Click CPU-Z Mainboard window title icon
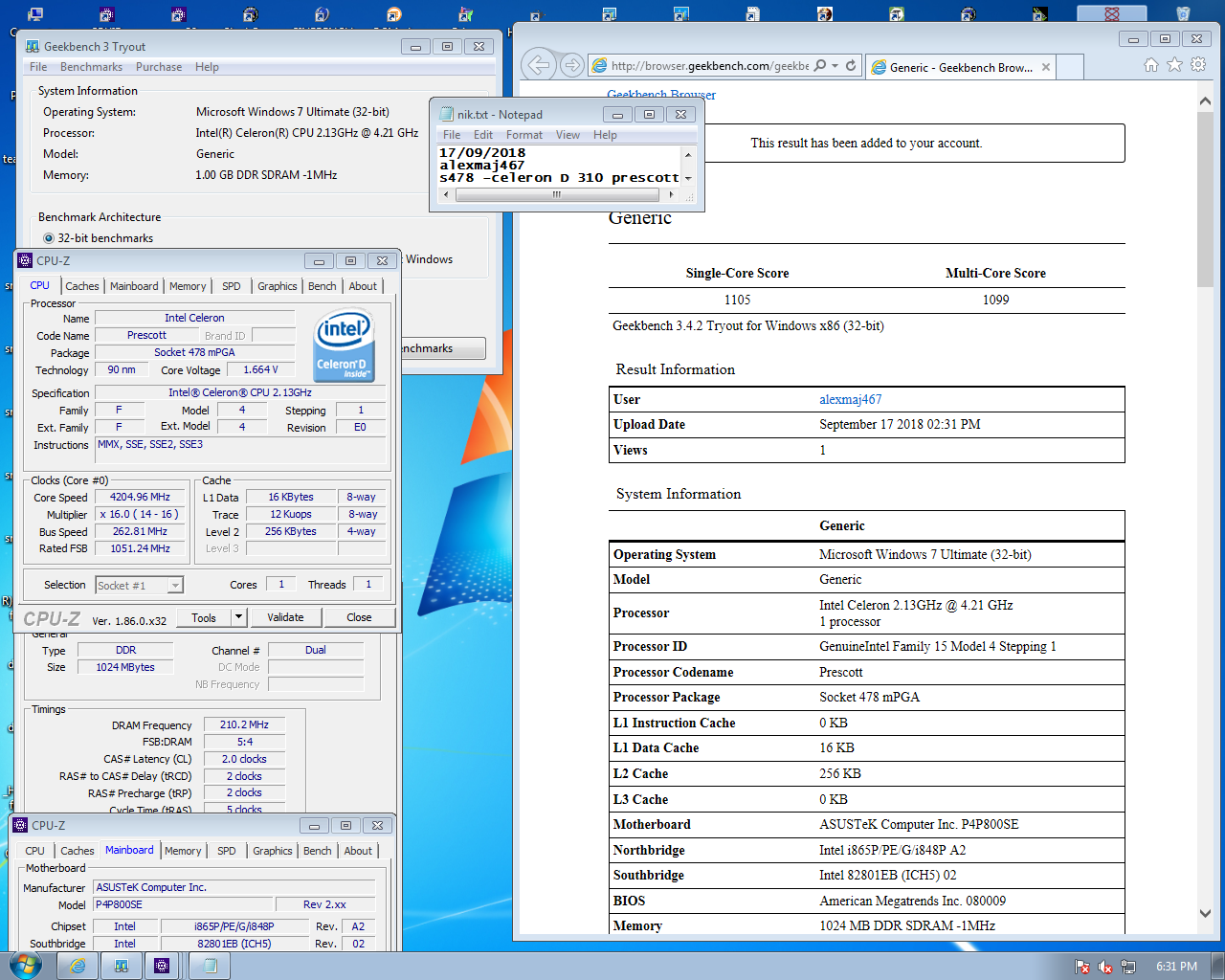Image resolution: width=1225 pixels, height=980 pixels. tap(20, 825)
